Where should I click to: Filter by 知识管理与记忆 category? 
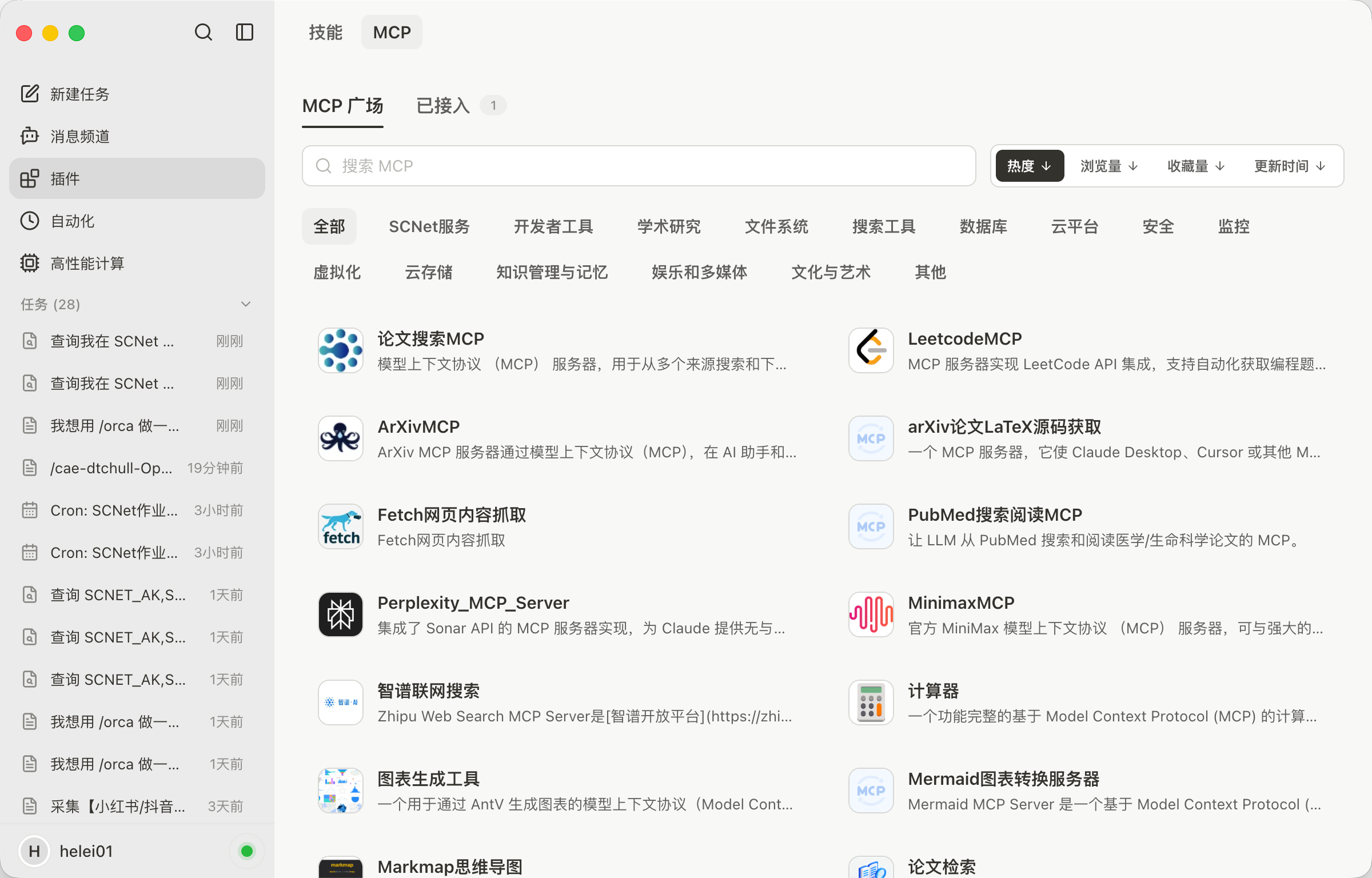coord(552,272)
